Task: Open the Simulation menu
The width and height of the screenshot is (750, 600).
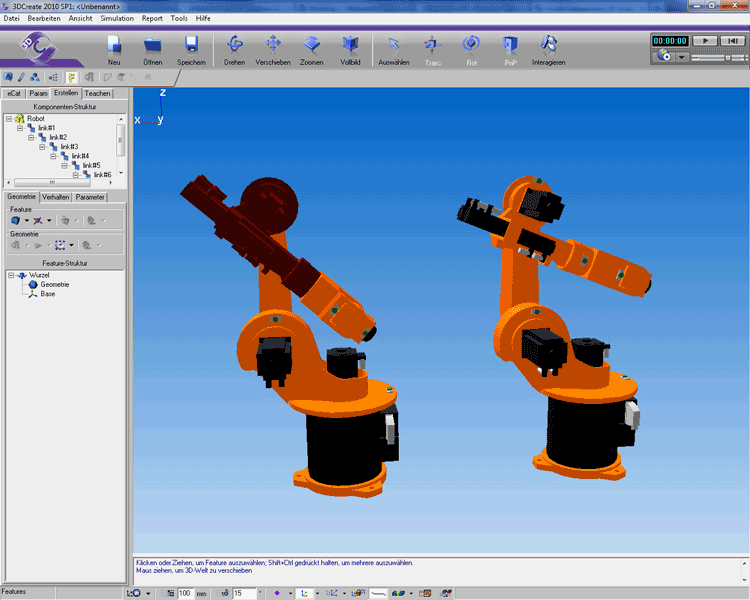Action: point(117,18)
